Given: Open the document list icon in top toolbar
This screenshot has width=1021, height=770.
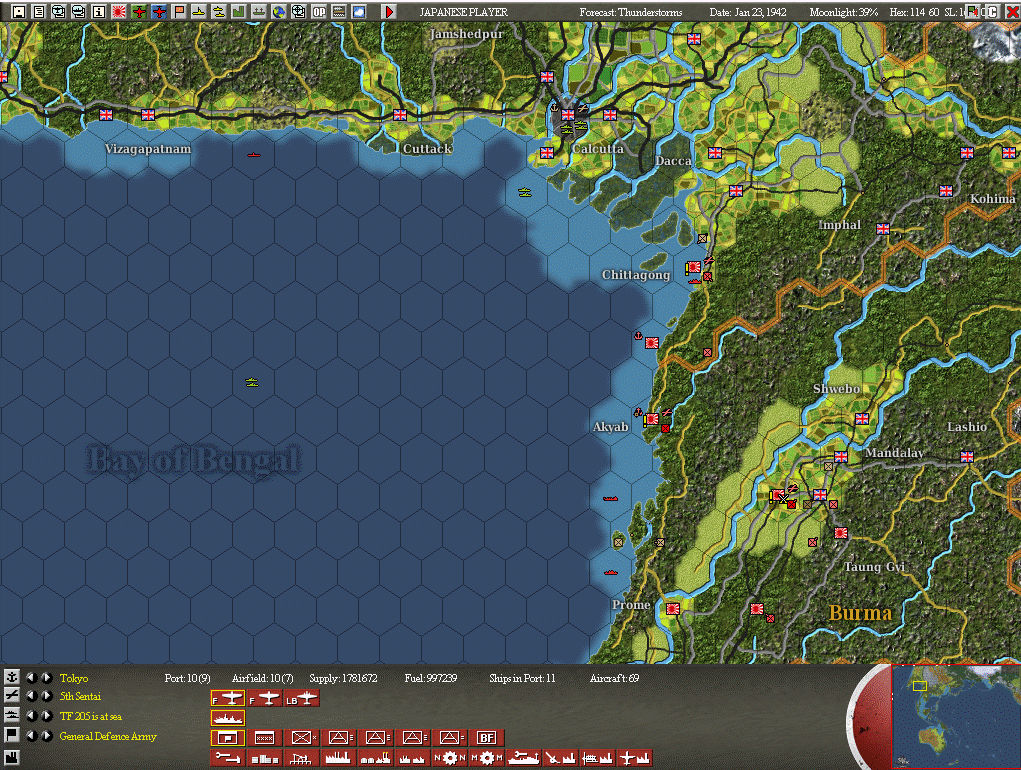Looking at the screenshot, I should (x=39, y=11).
